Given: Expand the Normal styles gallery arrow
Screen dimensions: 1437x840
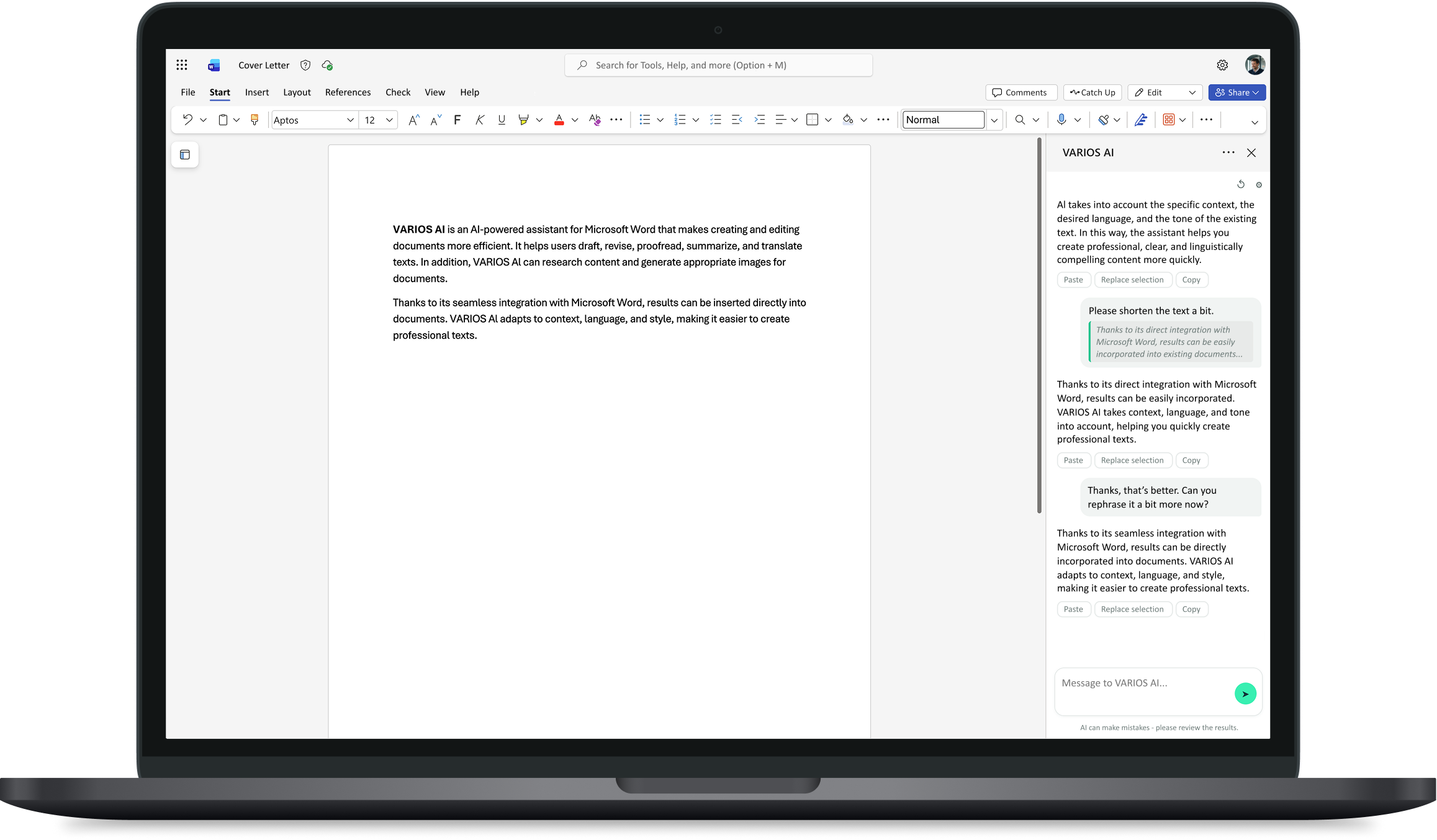Looking at the screenshot, I should (x=994, y=120).
